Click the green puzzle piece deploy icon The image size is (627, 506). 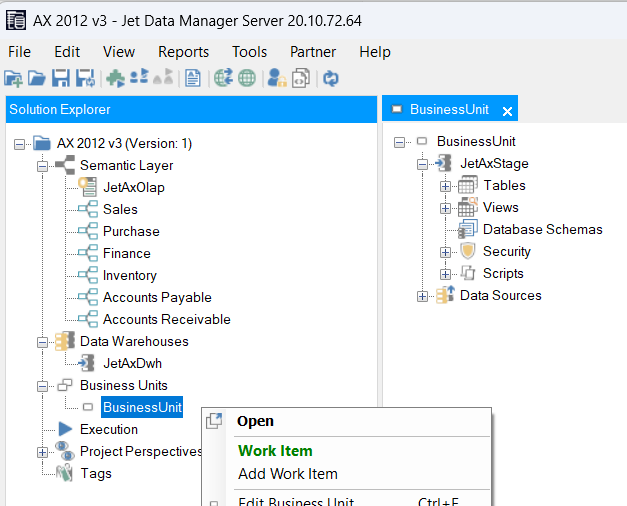pyautogui.click(x=116, y=78)
